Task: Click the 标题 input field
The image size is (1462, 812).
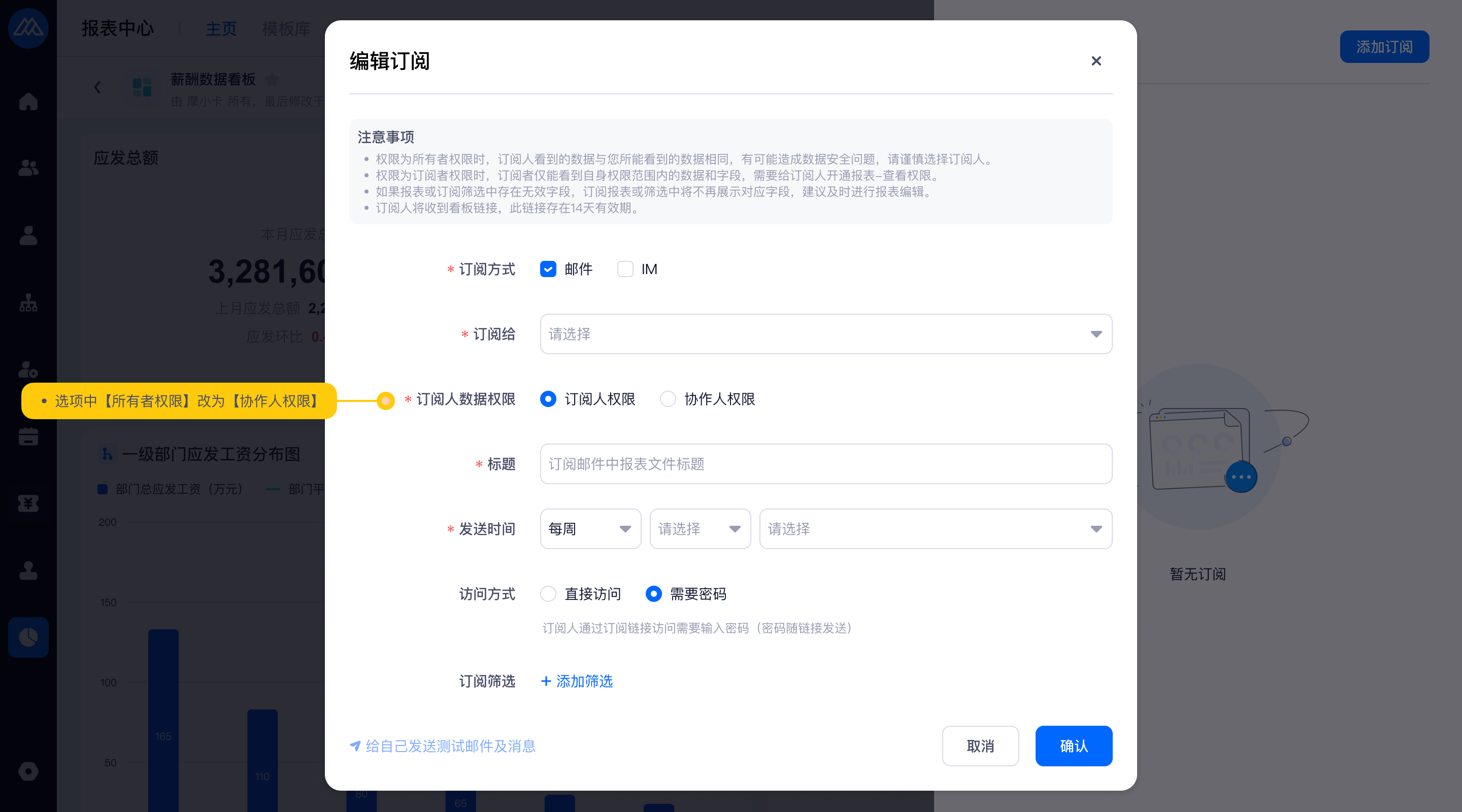Action: pos(826,463)
